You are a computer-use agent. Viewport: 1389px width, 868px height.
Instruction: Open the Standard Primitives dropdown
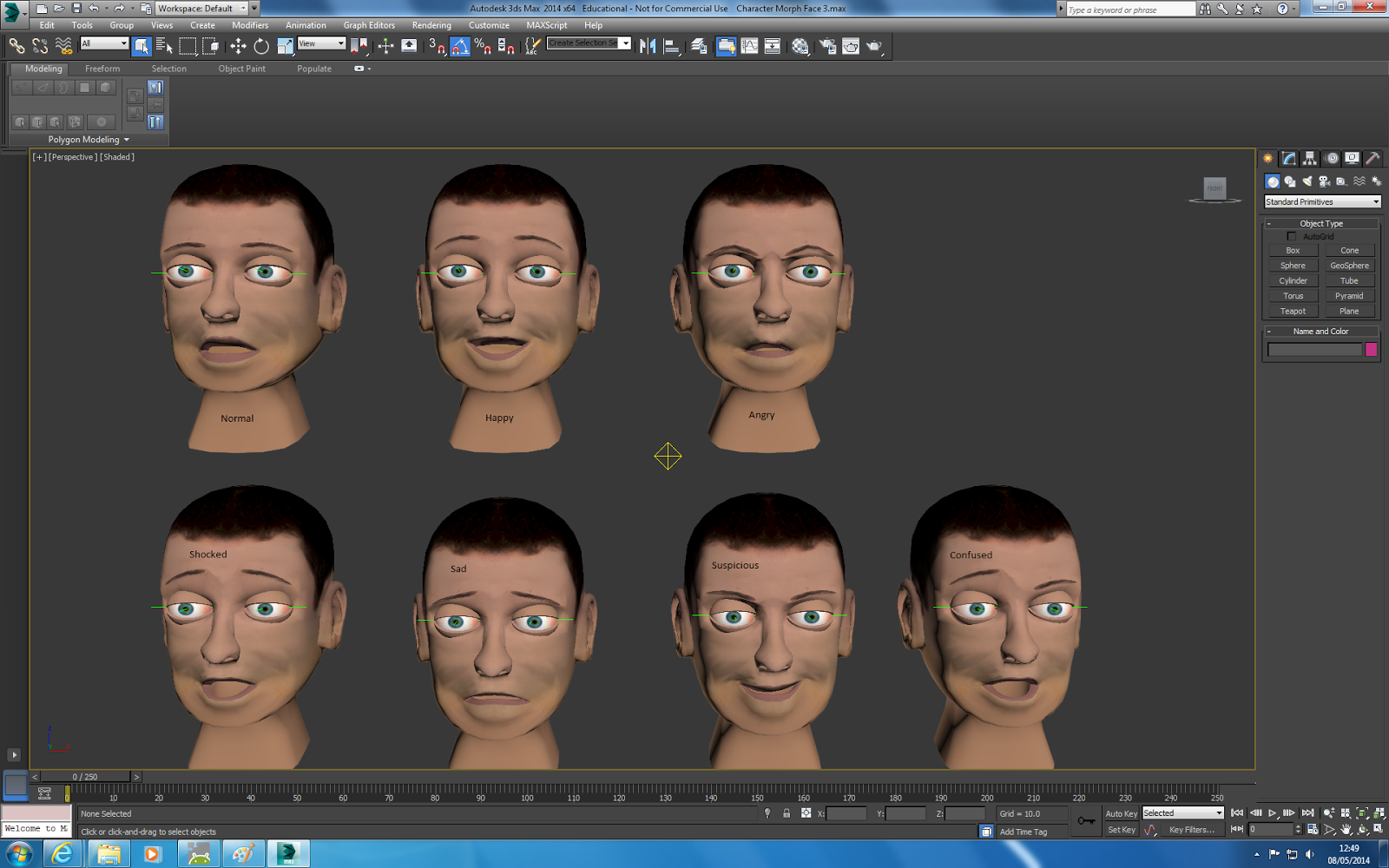1320,201
